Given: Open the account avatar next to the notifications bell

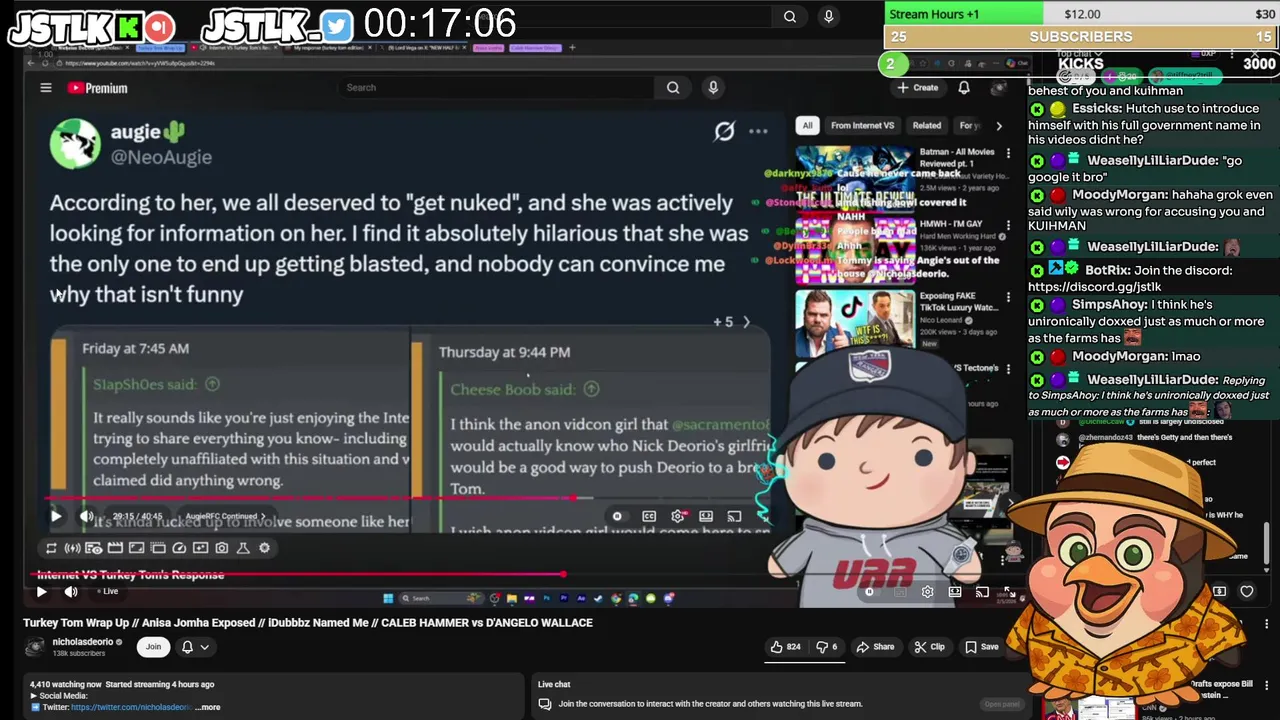Looking at the screenshot, I should point(998,88).
